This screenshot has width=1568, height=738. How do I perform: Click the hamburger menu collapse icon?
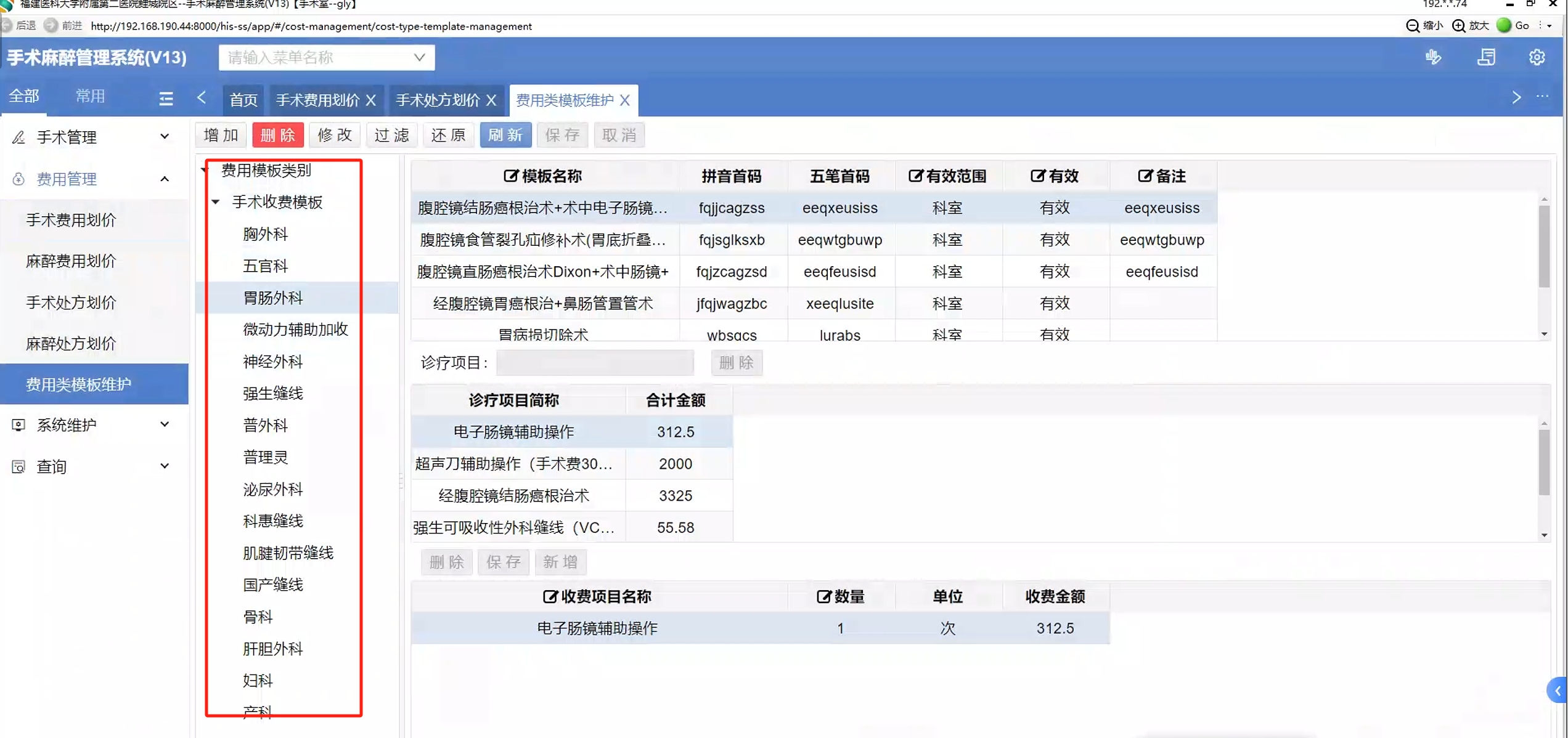pos(166,99)
